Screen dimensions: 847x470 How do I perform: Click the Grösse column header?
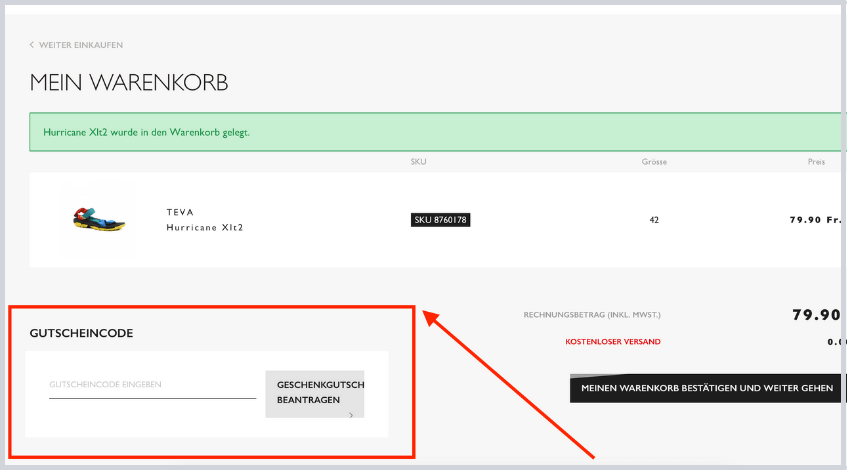pos(654,161)
